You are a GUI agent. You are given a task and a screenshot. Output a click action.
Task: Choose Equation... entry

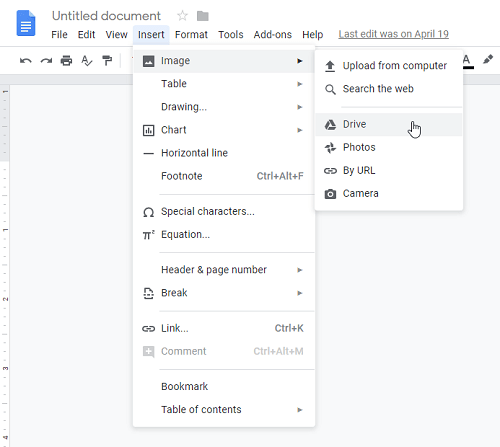[224, 235]
